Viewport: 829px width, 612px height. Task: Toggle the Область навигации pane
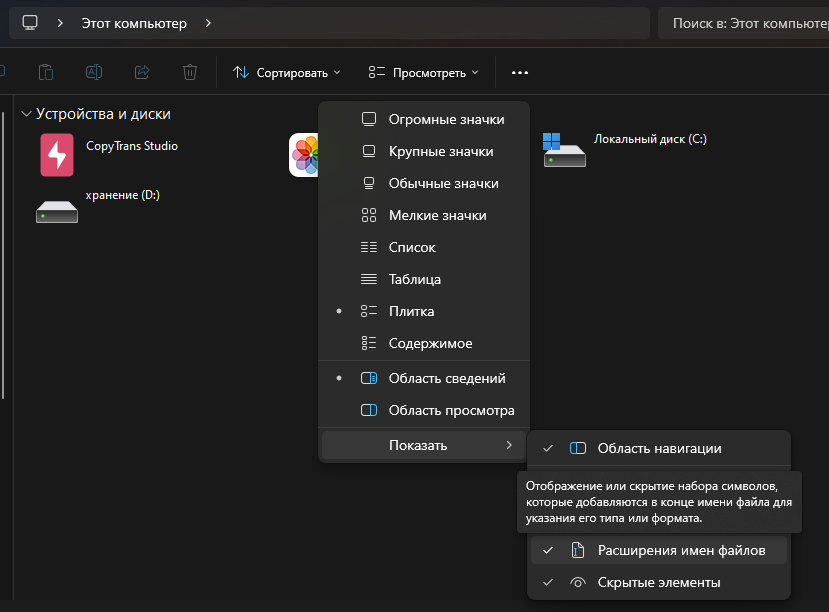tap(658, 448)
